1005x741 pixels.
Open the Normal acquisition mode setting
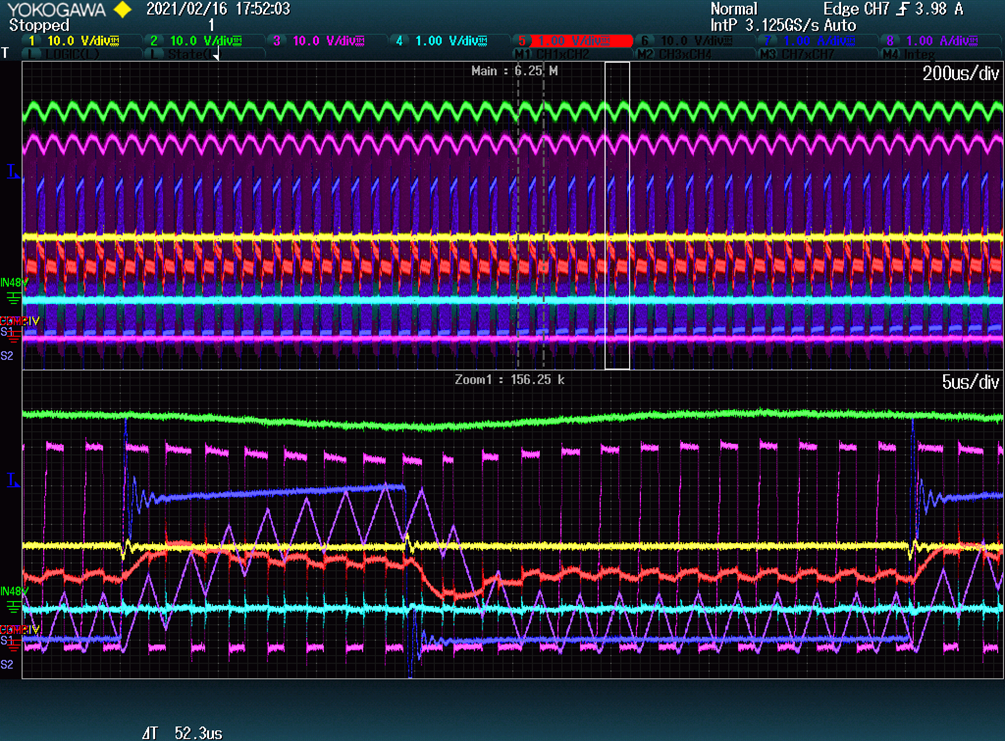[734, 9]
